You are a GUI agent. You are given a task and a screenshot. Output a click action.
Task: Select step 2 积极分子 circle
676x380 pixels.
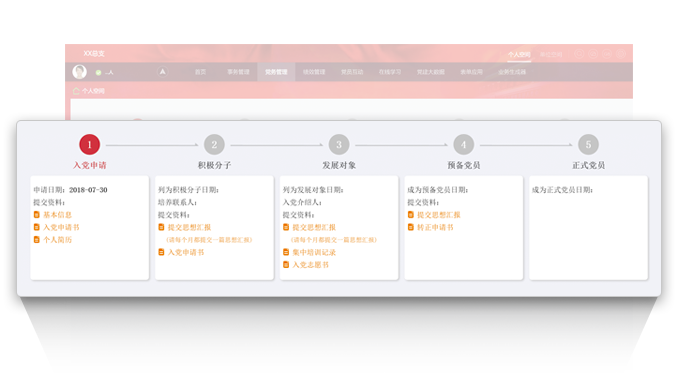[x=214, y=144]
